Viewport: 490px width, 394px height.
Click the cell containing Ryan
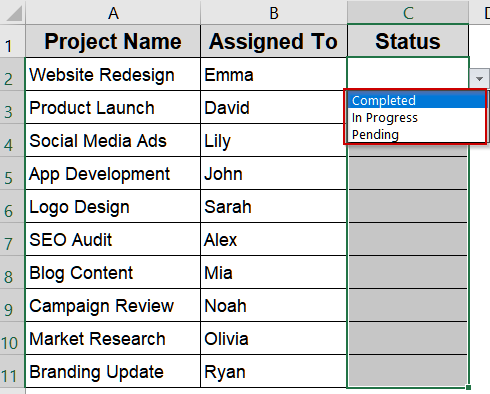tap(274, 371)
